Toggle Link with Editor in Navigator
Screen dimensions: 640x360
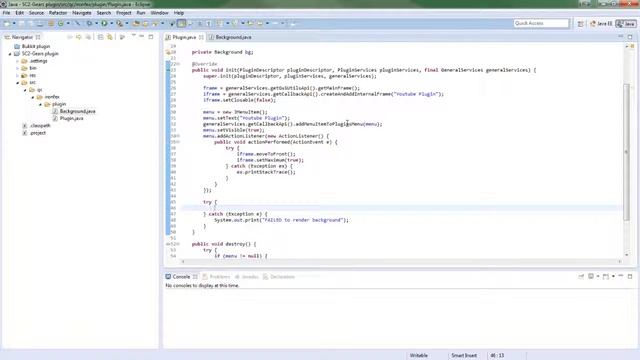[110, 37]
